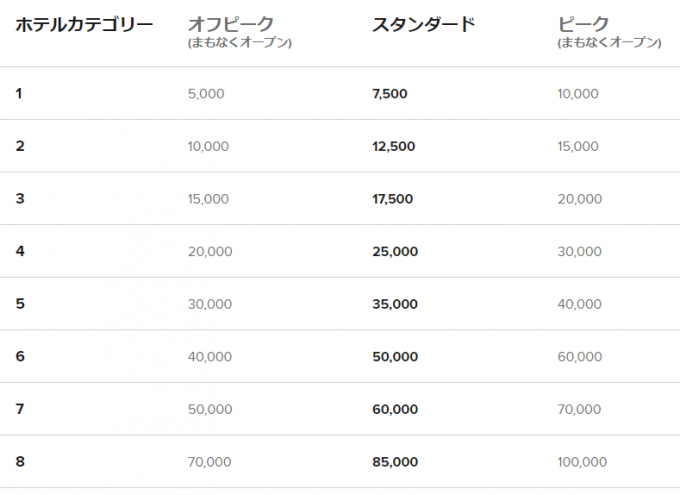
Task: Select category 4 off-peak value 20,000
Action: [210, 252]
